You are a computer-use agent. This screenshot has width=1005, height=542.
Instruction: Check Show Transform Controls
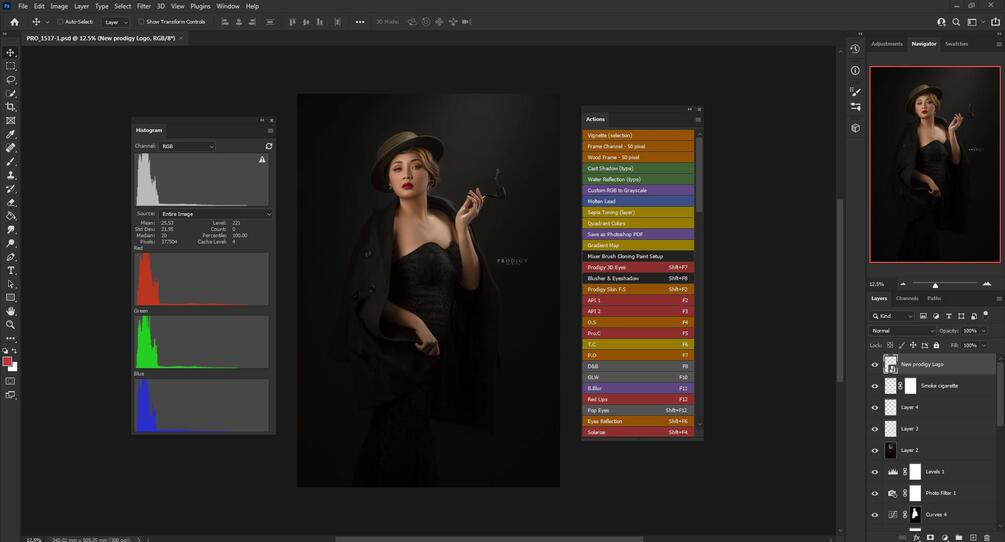(141, 21)
